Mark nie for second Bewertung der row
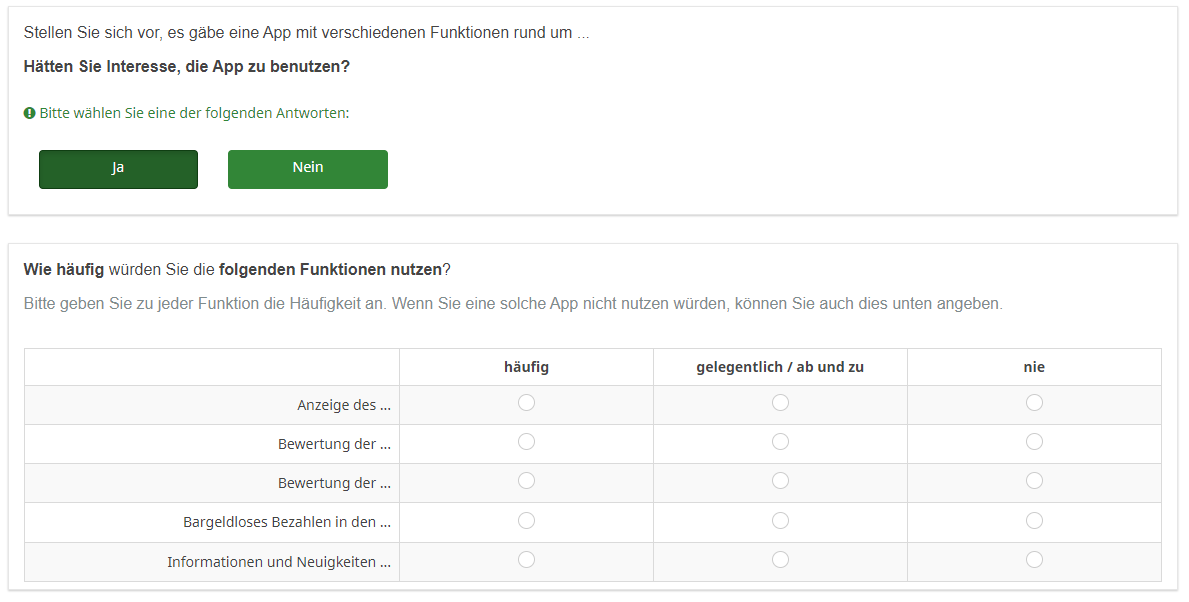Screen dimensions: 1189x602 tap(1034, 481)
